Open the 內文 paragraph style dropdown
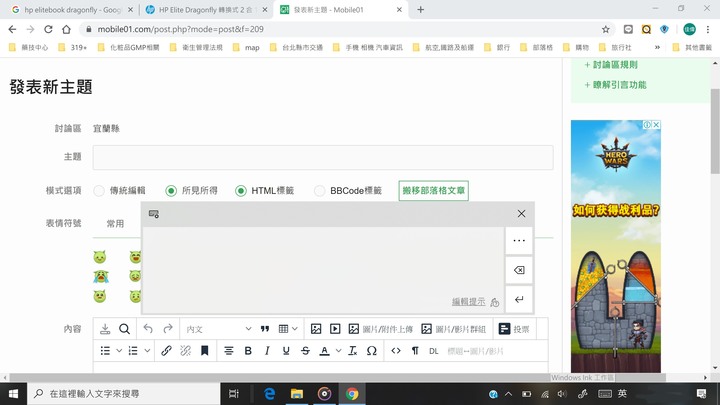Viewport: 720px width, 405px height. click(219, 329)
